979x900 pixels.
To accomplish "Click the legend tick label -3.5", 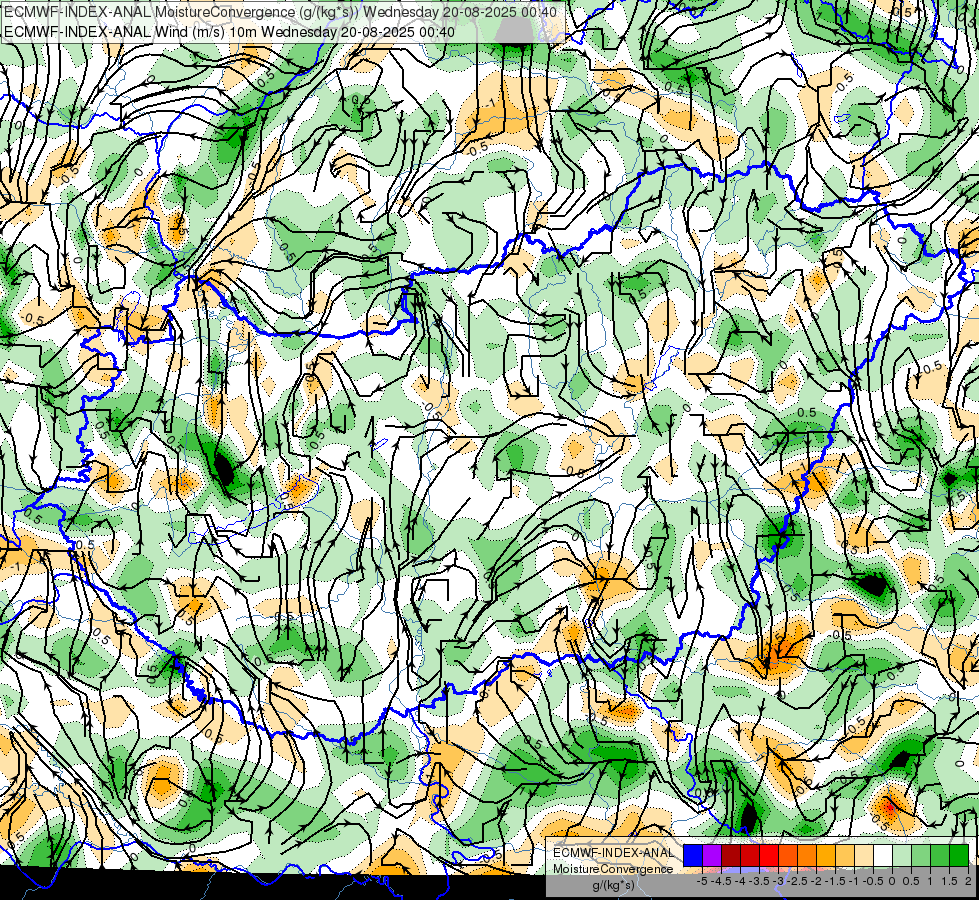I will 759,881.
